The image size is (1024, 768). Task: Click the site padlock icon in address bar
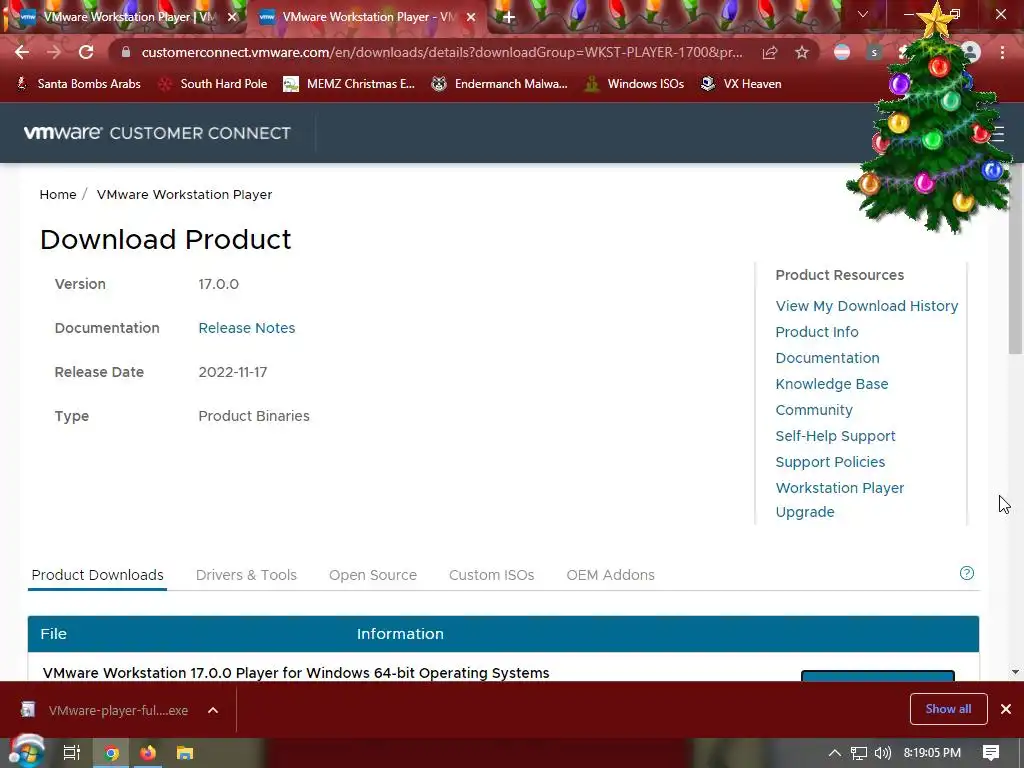pyautogui.click(x=126, y=52)
